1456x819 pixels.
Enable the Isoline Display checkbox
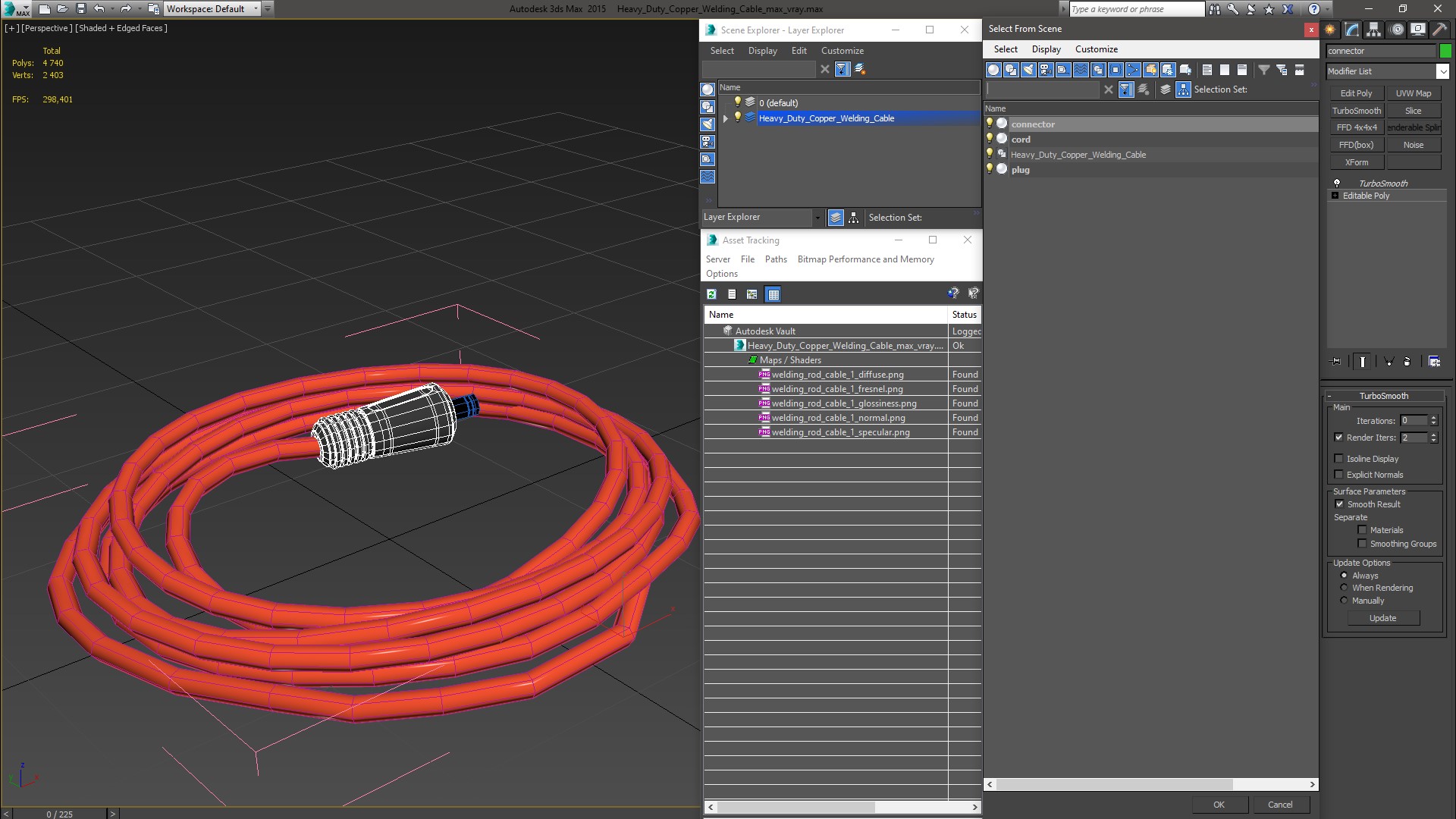pyautogui.click(x=1338, y=459)
